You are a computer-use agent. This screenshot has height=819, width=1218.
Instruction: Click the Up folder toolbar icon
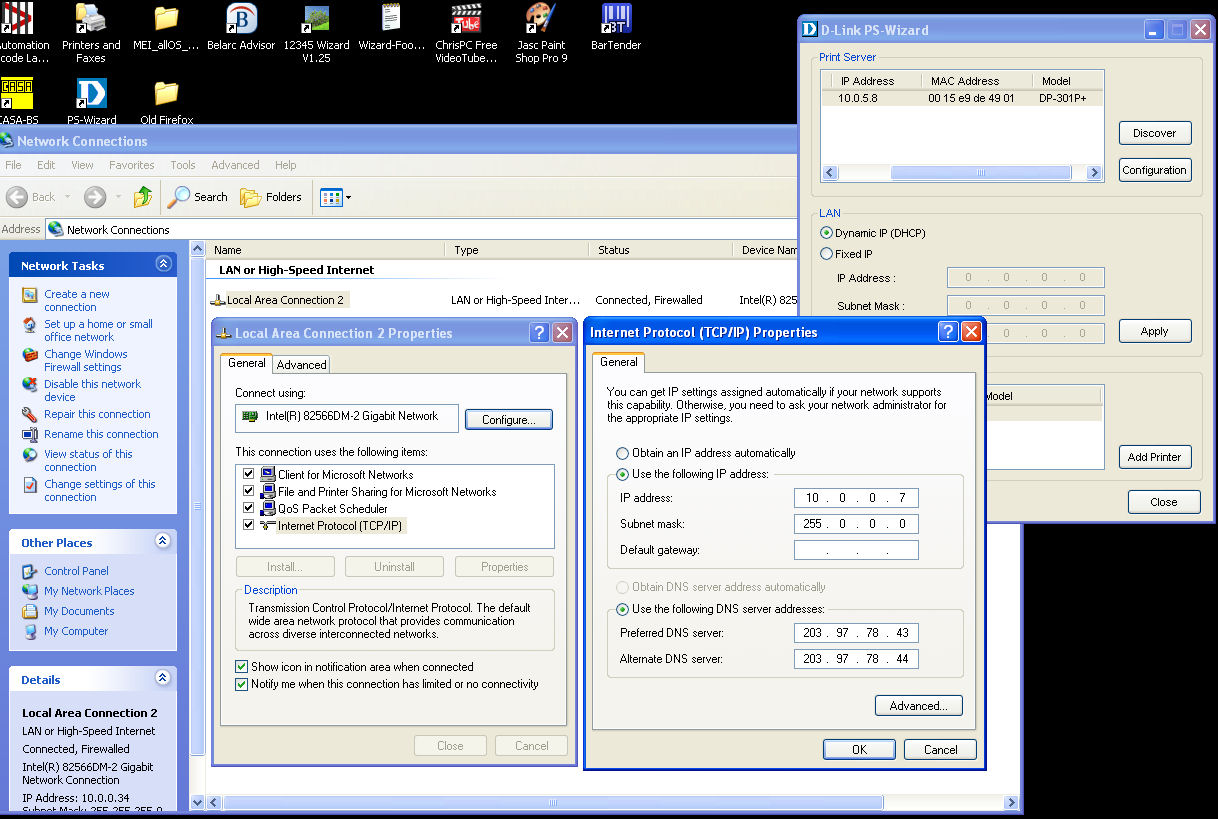[x=143, y=197]
